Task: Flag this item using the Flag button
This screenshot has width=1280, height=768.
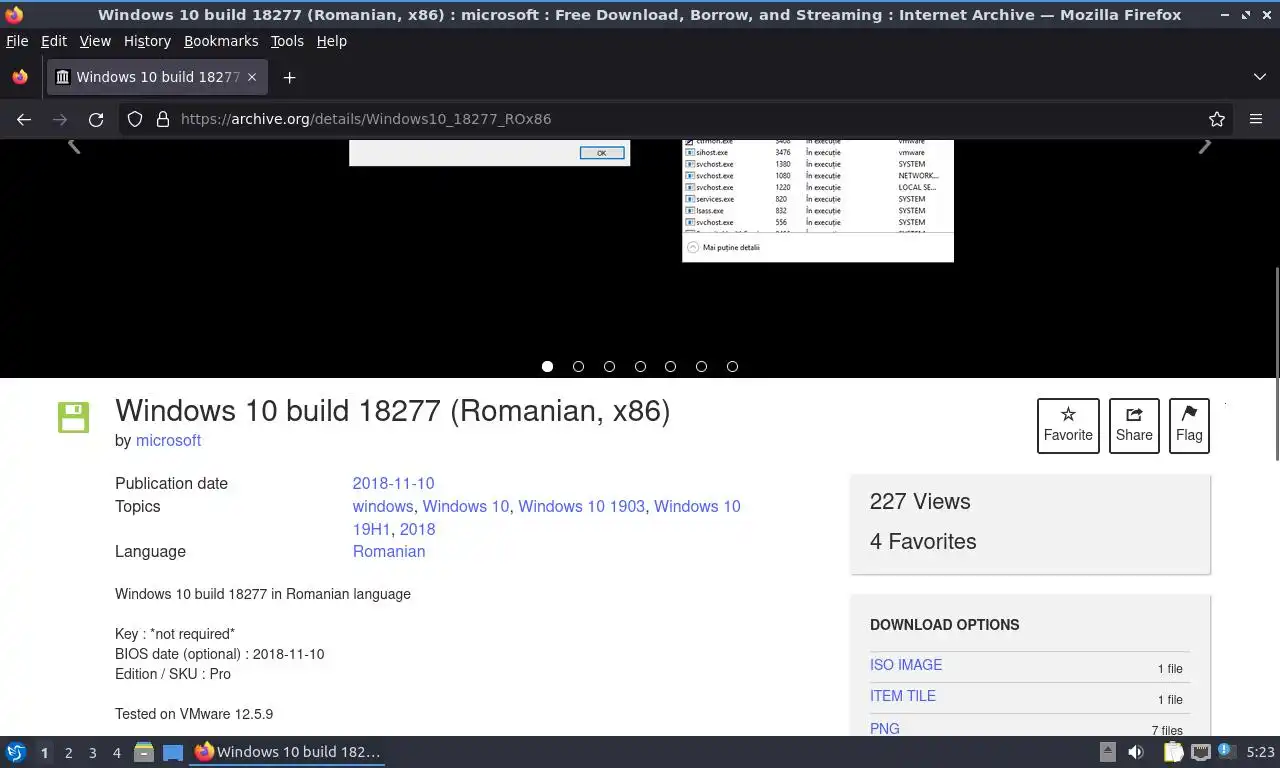Action: coord(1189,425)
